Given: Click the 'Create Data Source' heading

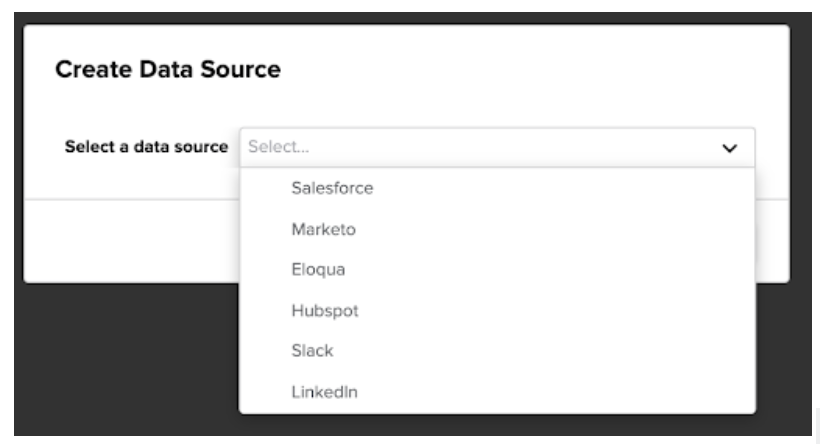Looking at the screenshot, I should point(168,69).
